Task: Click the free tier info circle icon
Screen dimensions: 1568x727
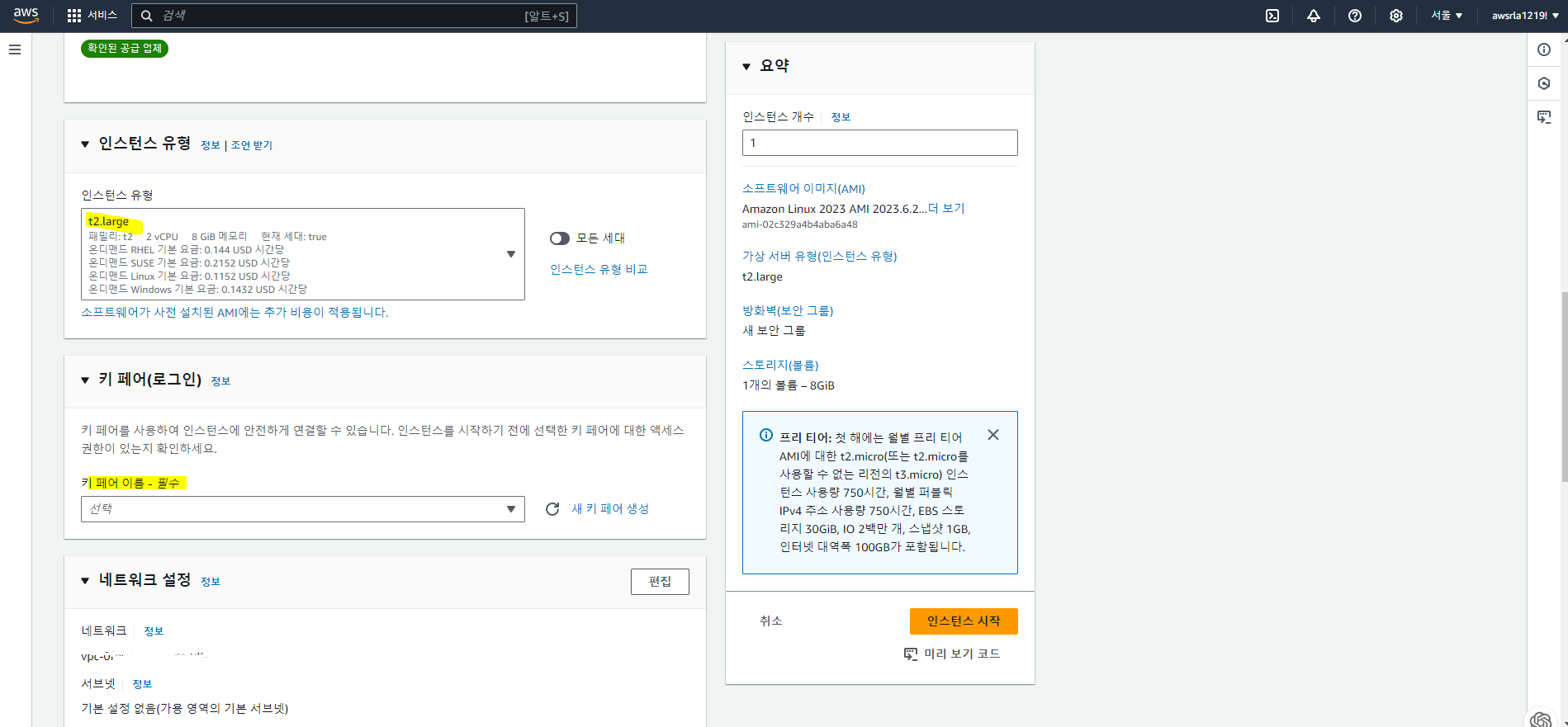Action: tap(766, 436)
